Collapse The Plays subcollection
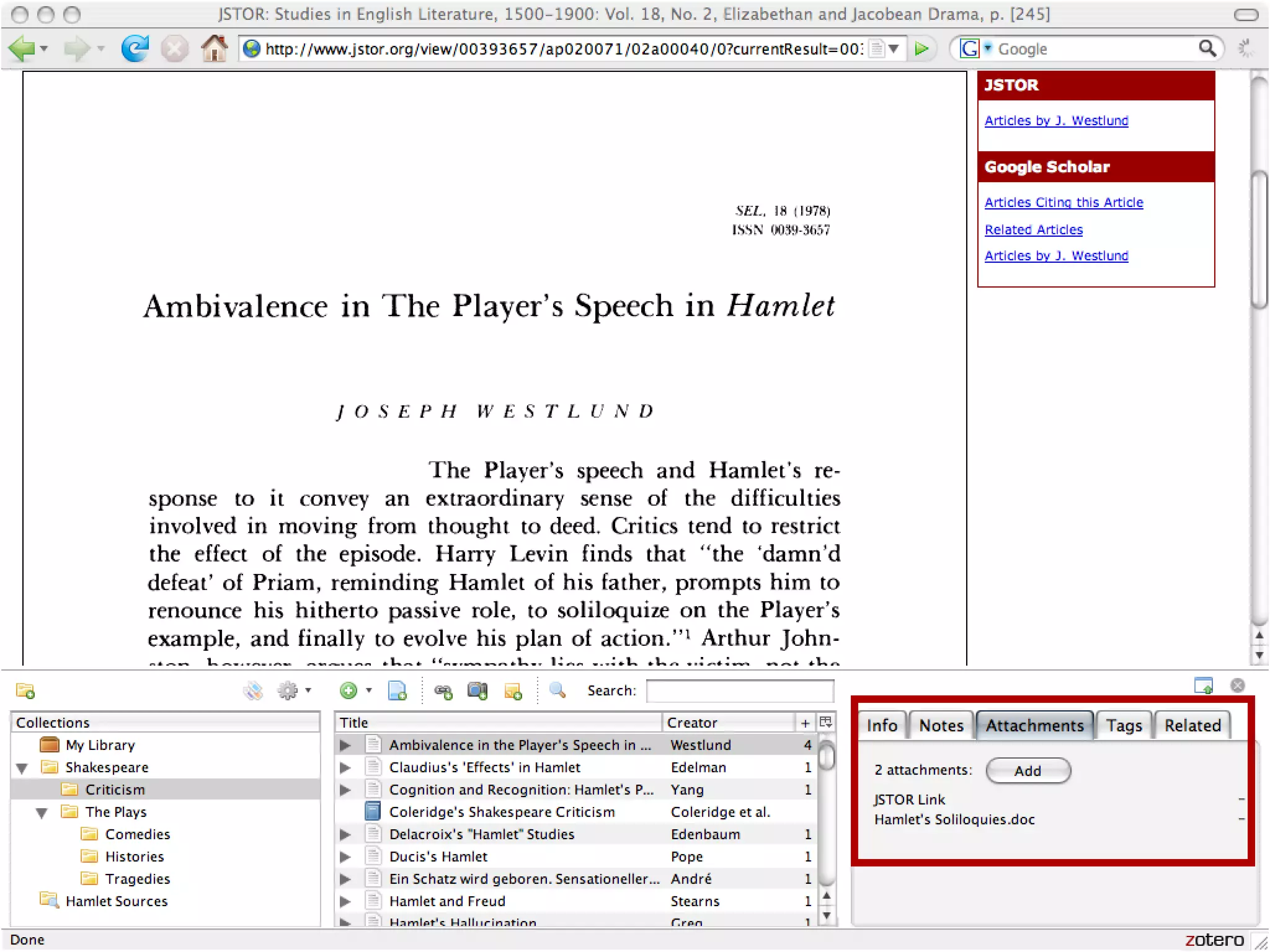Viewport: 1270px width, 952px height. pos(42,813)
